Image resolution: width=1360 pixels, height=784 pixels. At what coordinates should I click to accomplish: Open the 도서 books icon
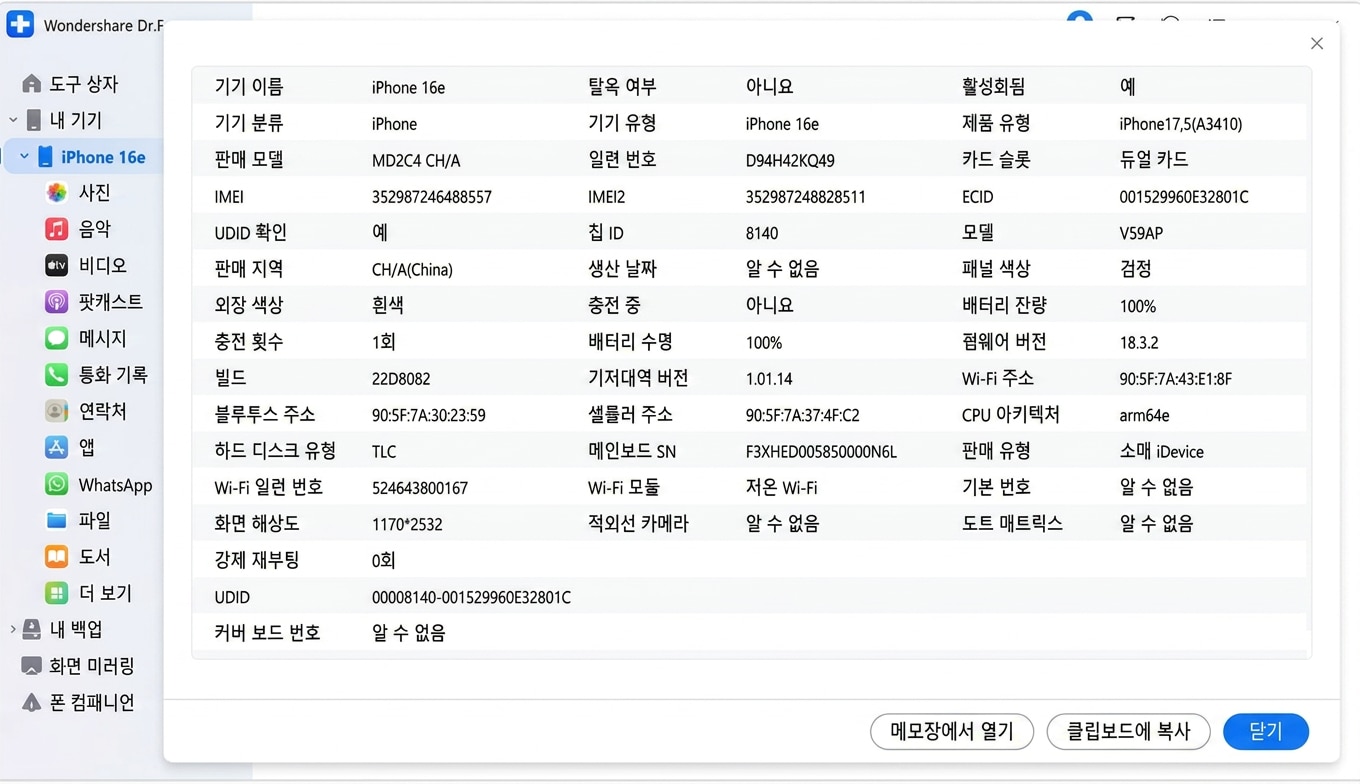point(57,557)
